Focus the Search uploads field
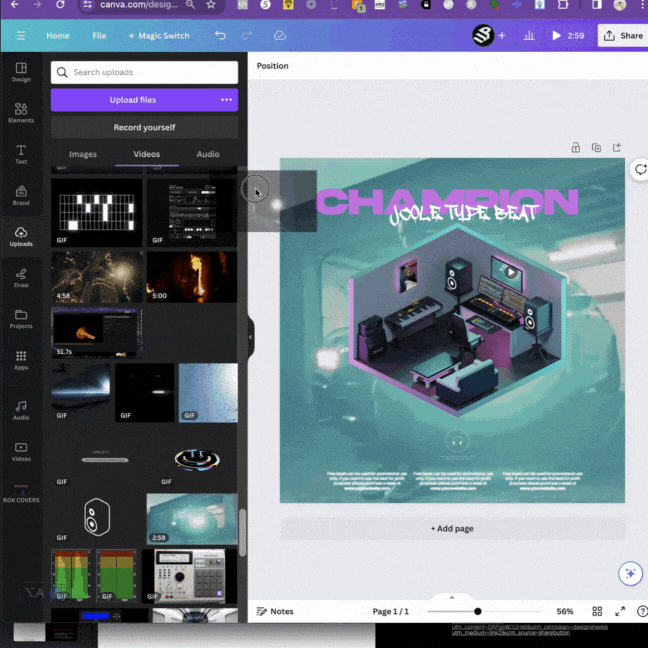 point(144,72)
